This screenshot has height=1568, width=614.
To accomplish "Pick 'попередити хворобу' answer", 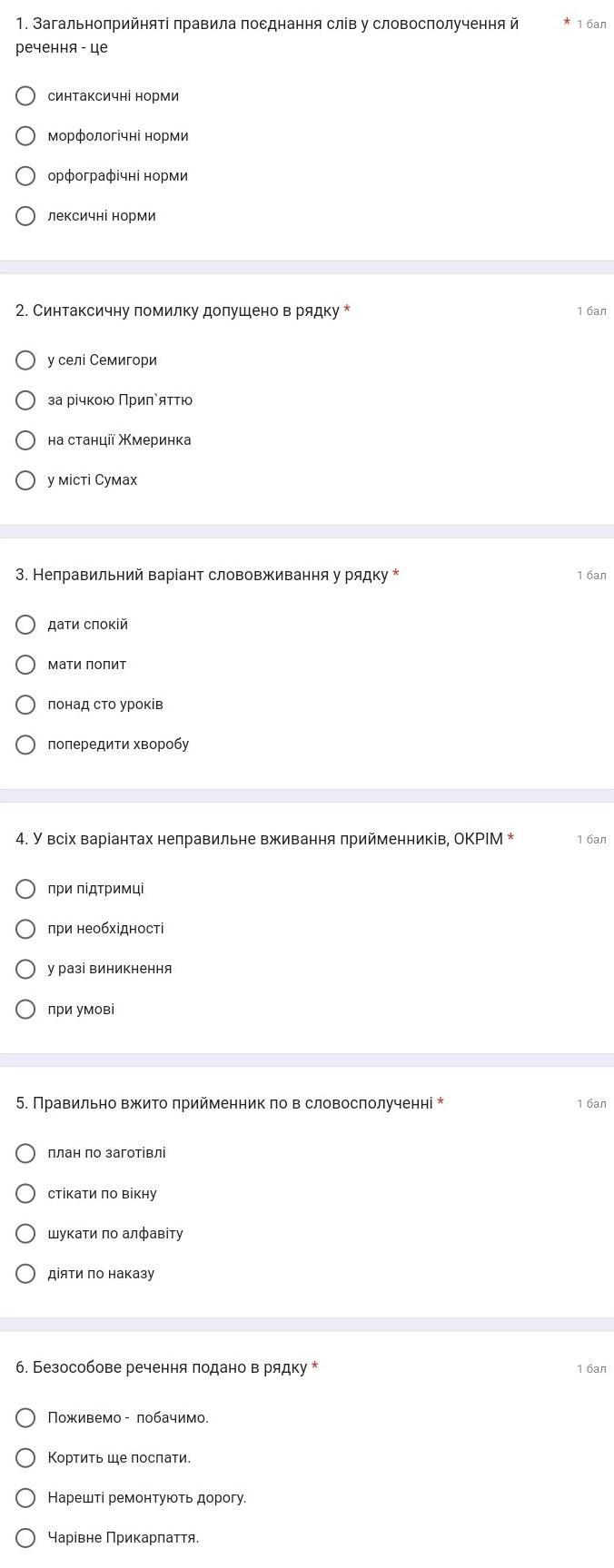I will (26, 745).
